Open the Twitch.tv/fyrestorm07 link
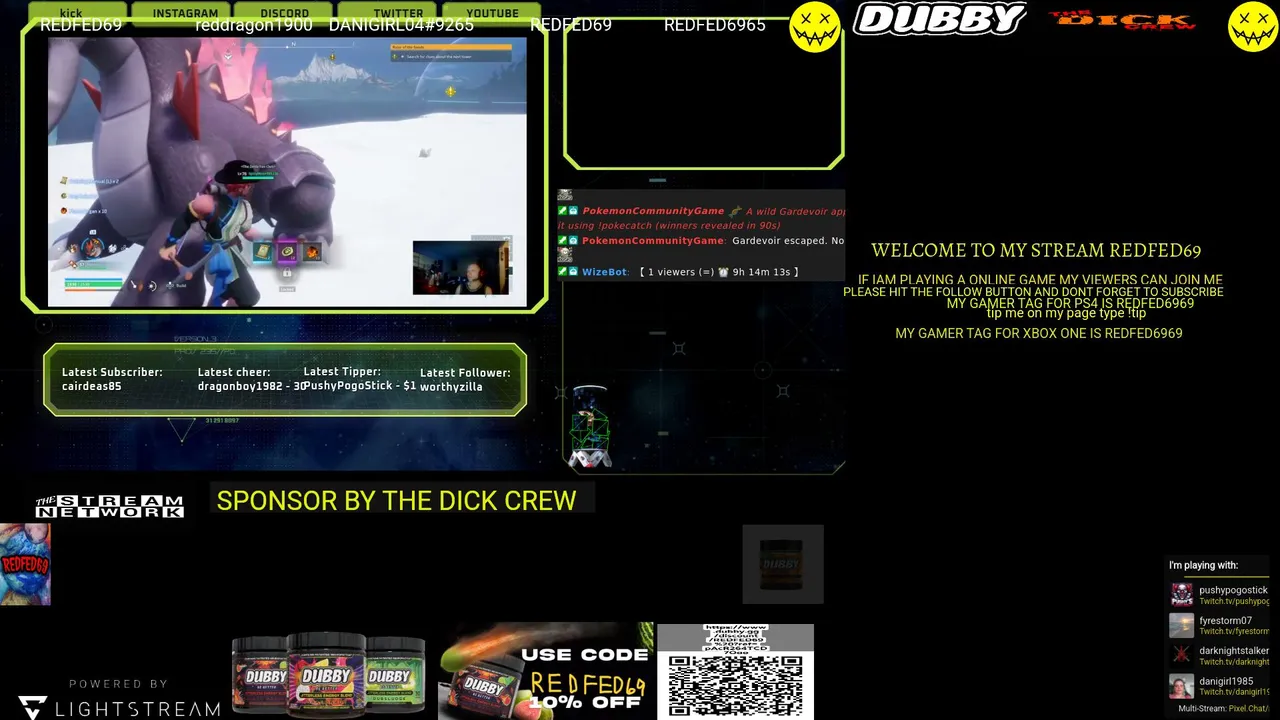The height and width of the screenshot is (720, 1280). 1234,632
